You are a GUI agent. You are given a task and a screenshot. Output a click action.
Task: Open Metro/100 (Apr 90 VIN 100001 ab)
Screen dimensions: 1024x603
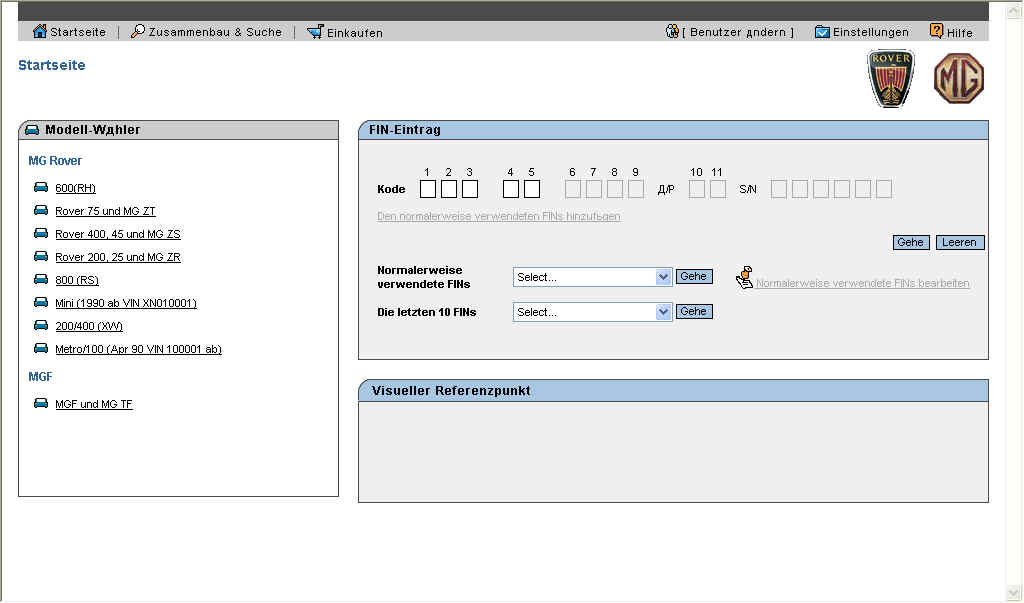tap(138, 349)
